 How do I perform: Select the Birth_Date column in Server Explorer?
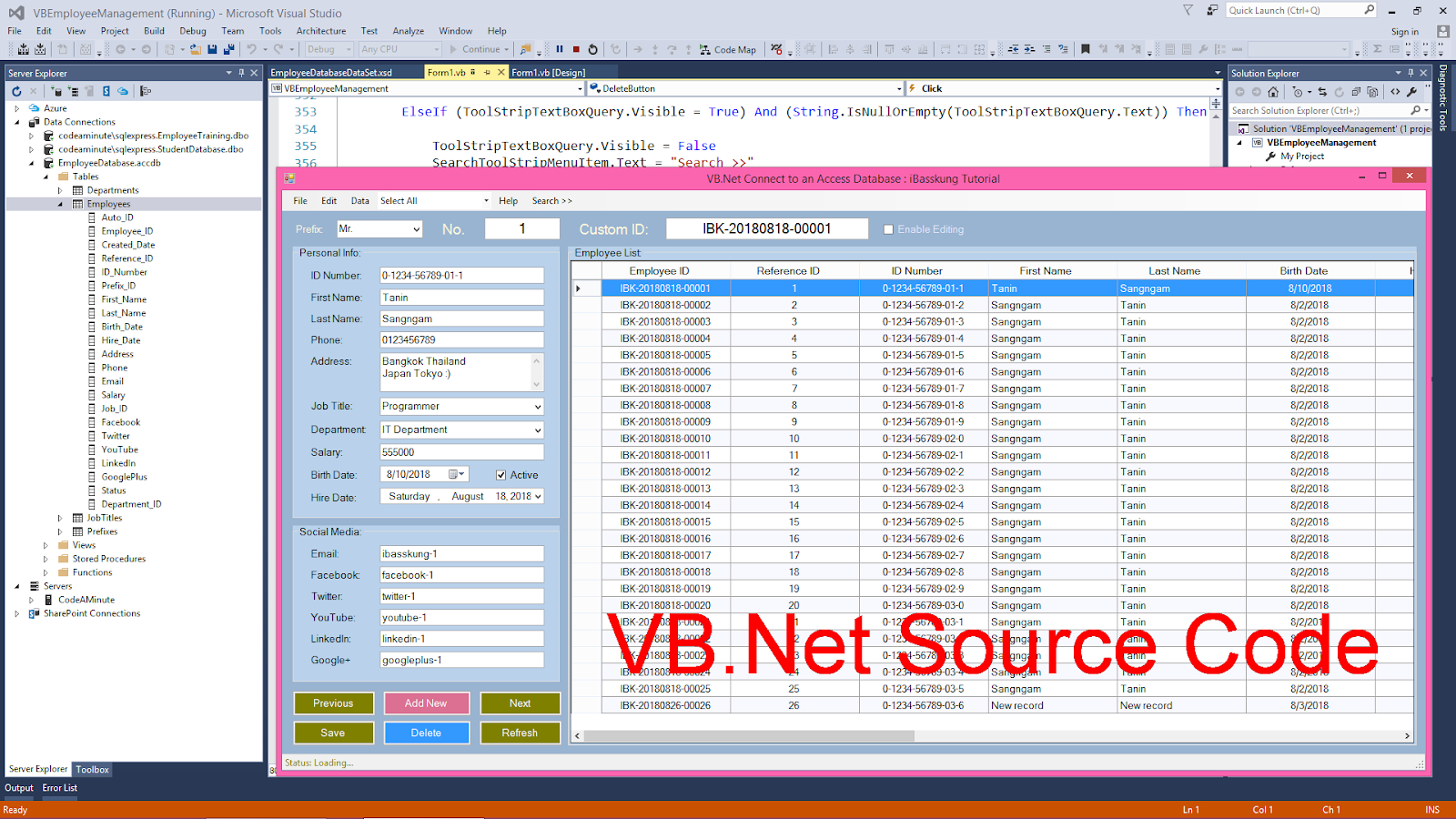(122, 327)
